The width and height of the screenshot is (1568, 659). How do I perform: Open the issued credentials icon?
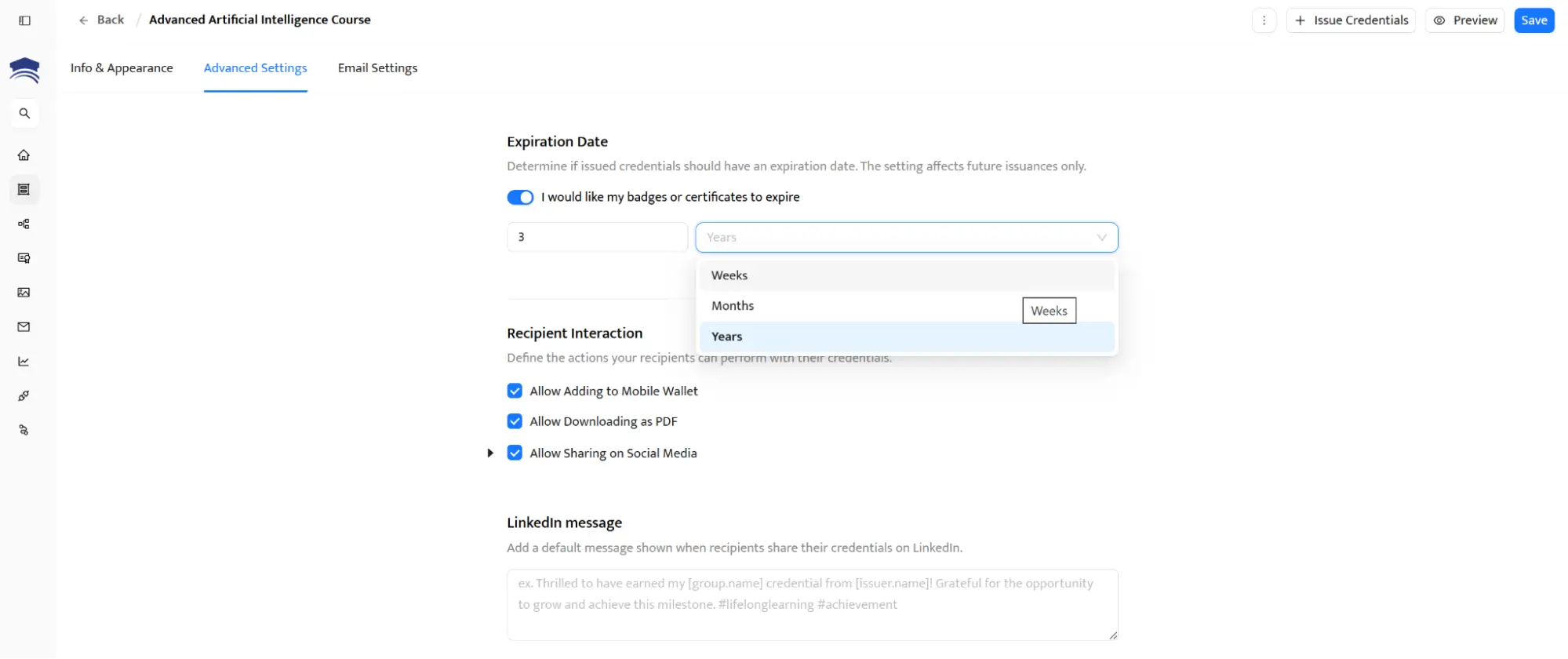click(x=24, y=258)
